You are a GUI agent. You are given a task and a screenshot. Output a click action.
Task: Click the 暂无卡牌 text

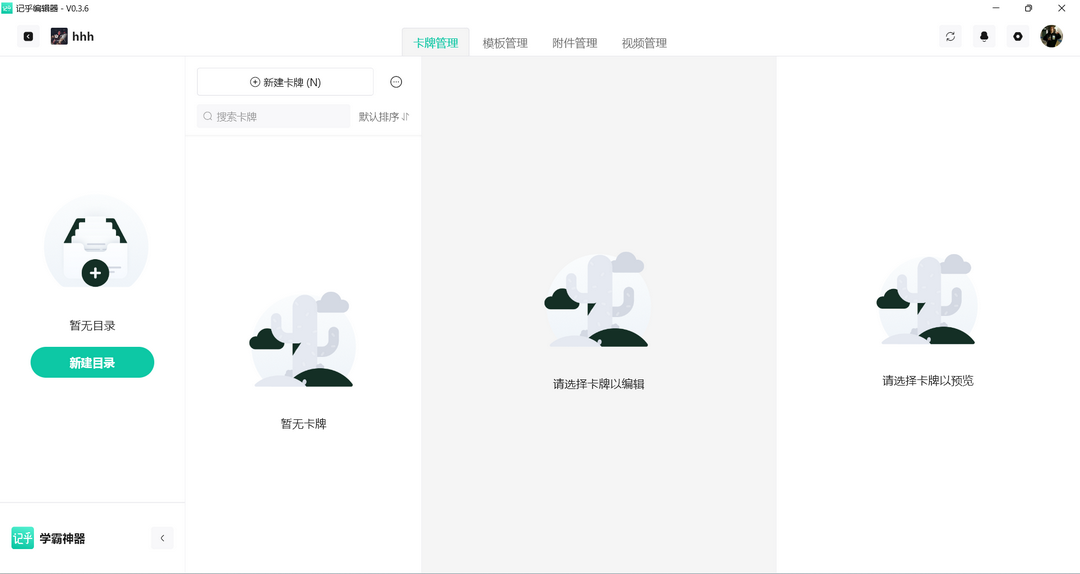304,424
